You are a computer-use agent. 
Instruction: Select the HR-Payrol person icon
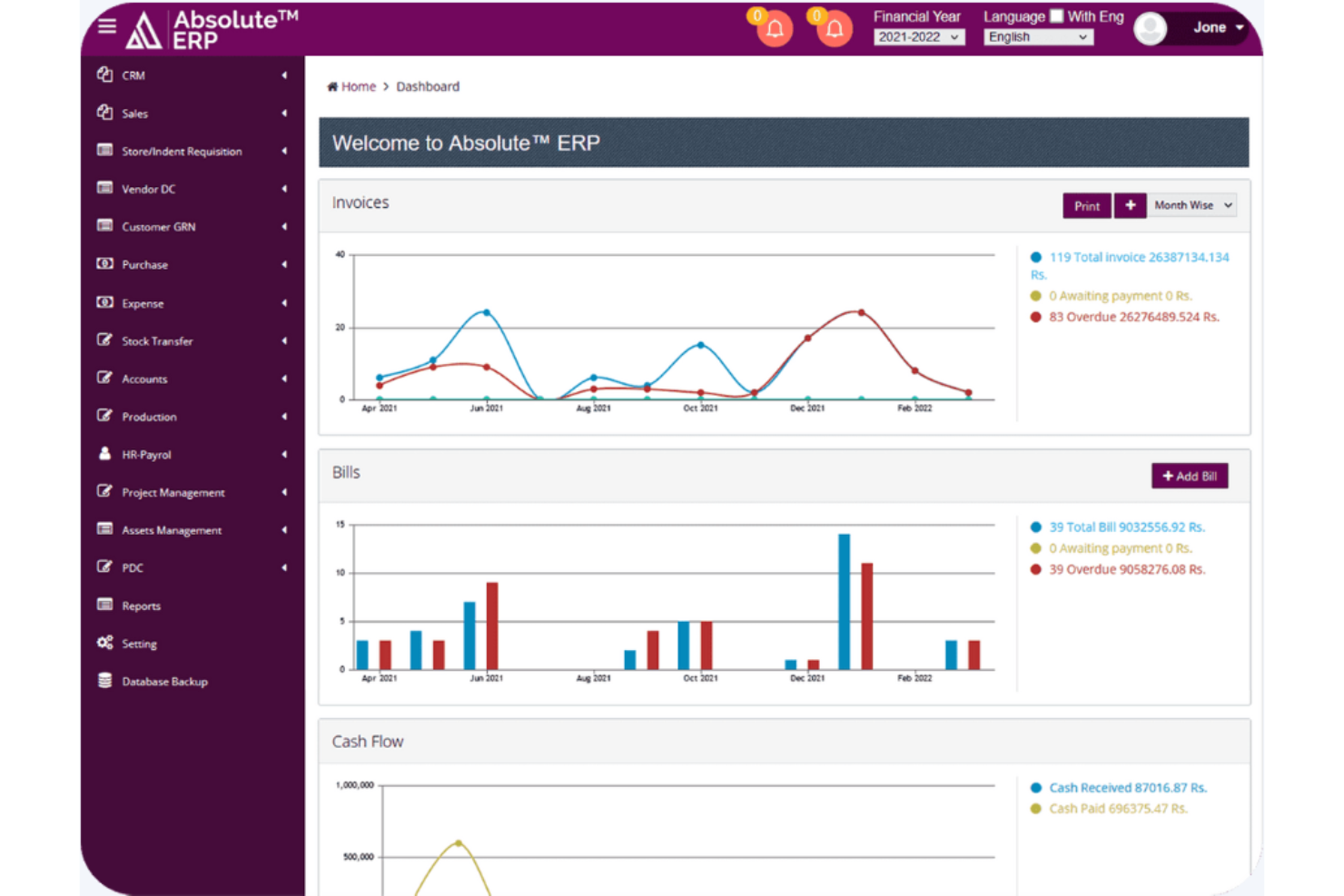coord(104,454)
